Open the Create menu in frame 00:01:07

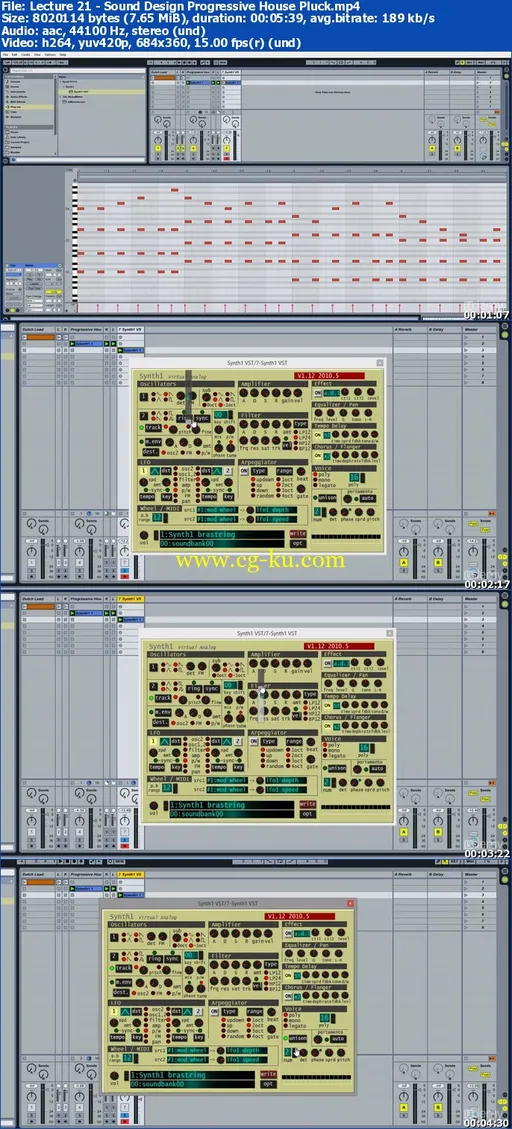point(25,55)
